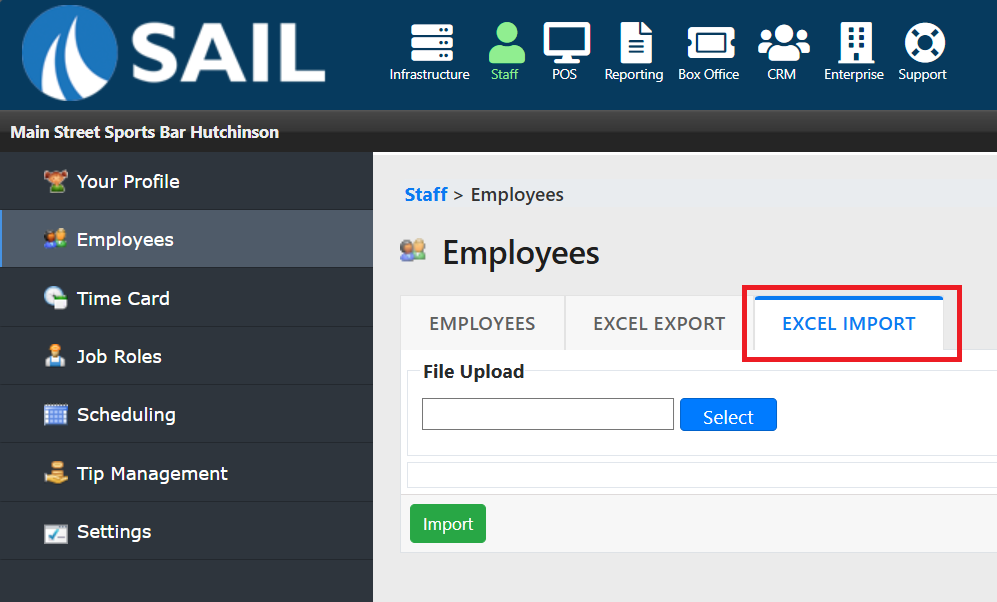Image resolution: width=997 pixels, height=602 pixels.
Task: Select the Box Office ticket icon
Action: 709,44
